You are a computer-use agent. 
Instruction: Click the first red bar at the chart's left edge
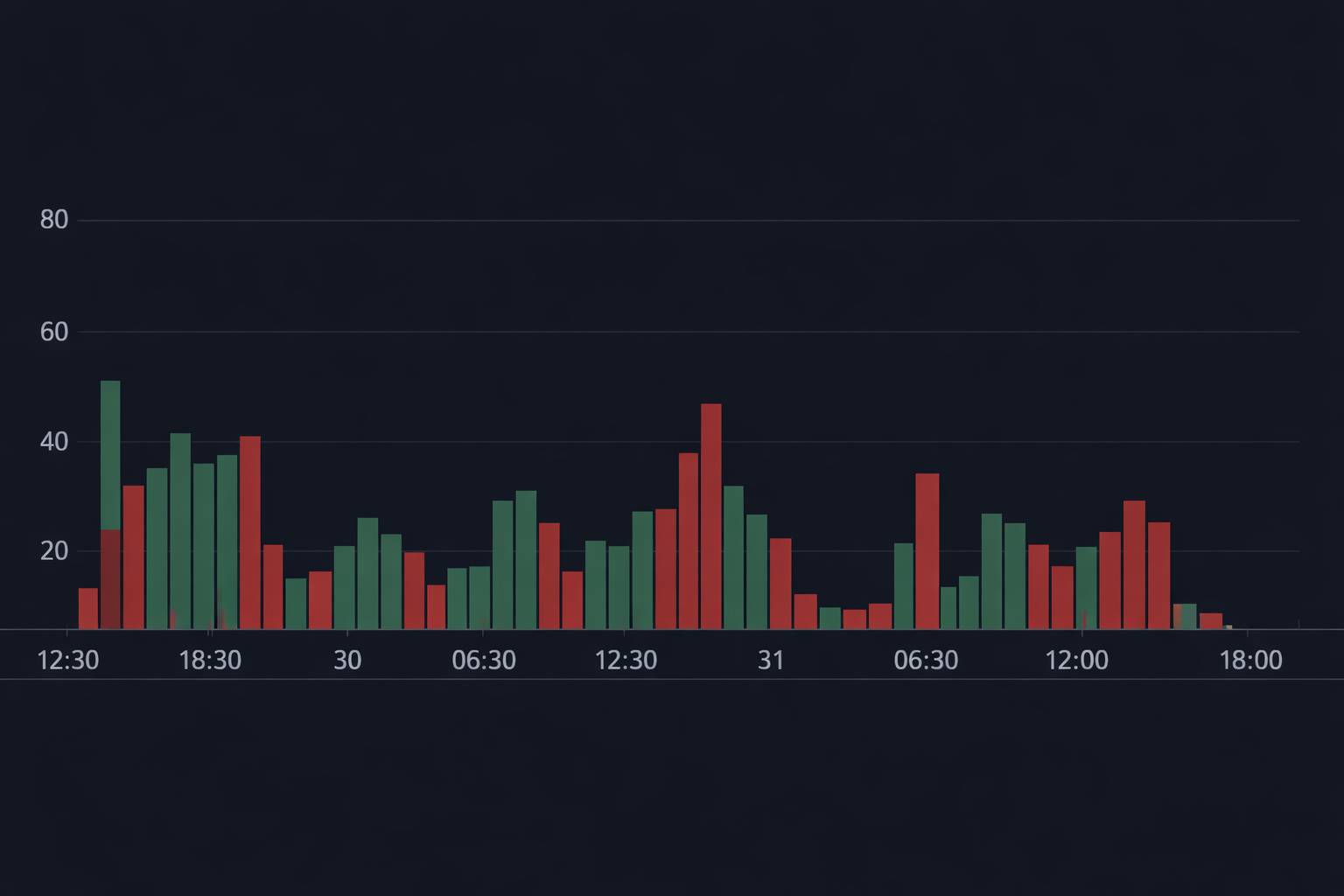[x=88, y=608]
